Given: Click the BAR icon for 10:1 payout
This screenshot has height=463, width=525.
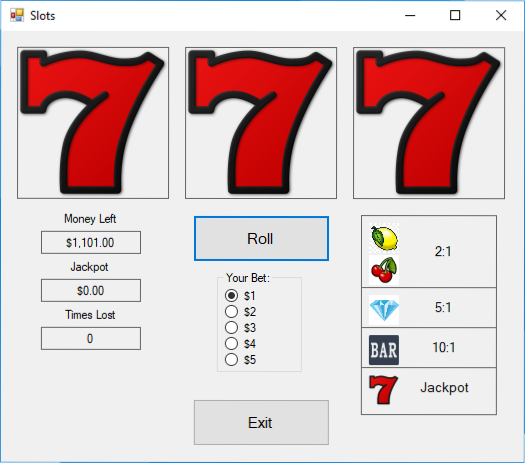Looking at the screenshot, I should tap(384, 350).
